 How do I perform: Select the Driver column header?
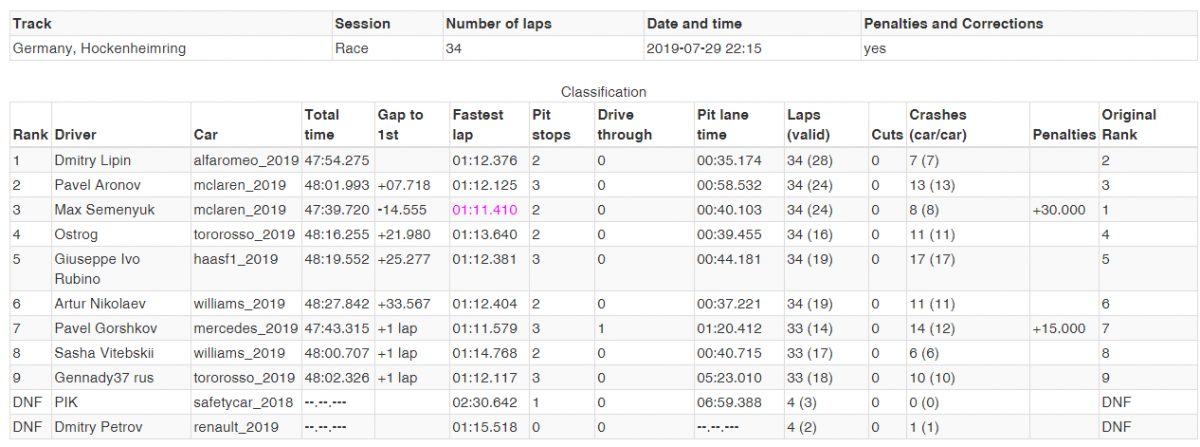pos(76,135)
